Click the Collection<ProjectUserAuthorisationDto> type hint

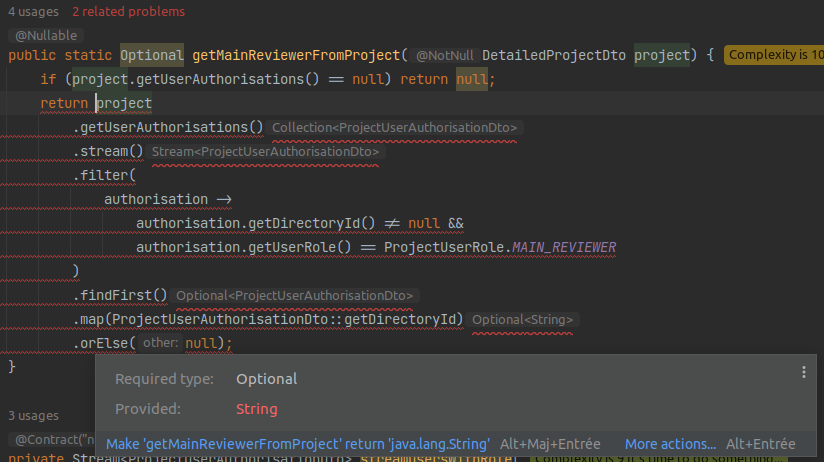[394, 128]
